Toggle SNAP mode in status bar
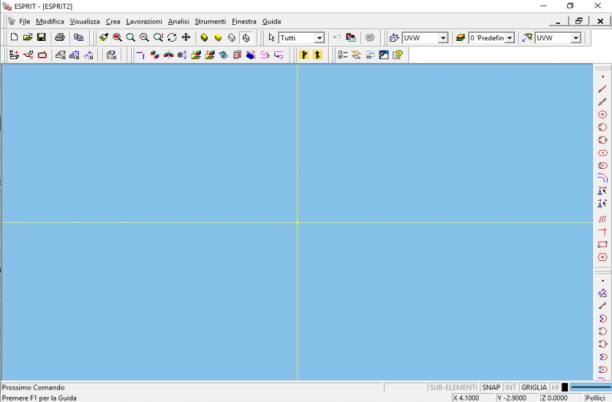 [x=491, y=387]
